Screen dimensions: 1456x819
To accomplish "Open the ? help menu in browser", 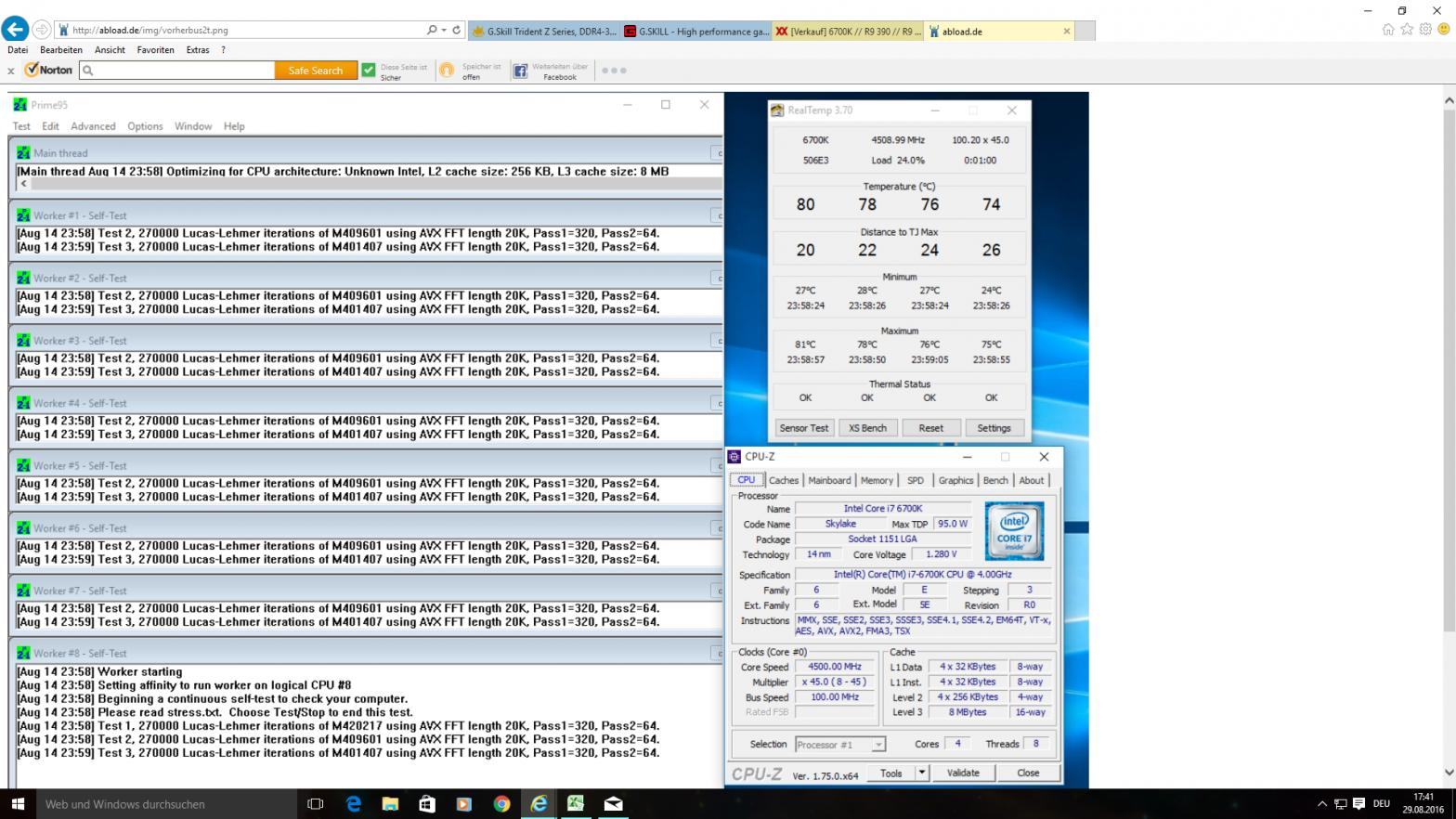I will [223, 50].
